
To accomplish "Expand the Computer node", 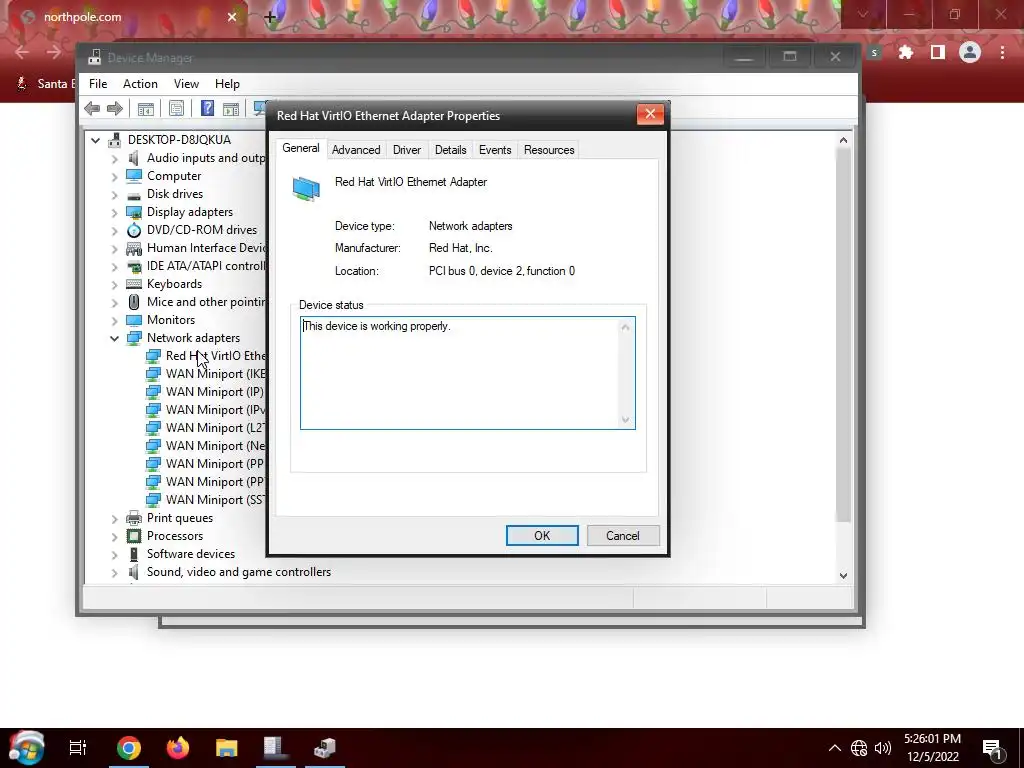I will tap(114, 176).
